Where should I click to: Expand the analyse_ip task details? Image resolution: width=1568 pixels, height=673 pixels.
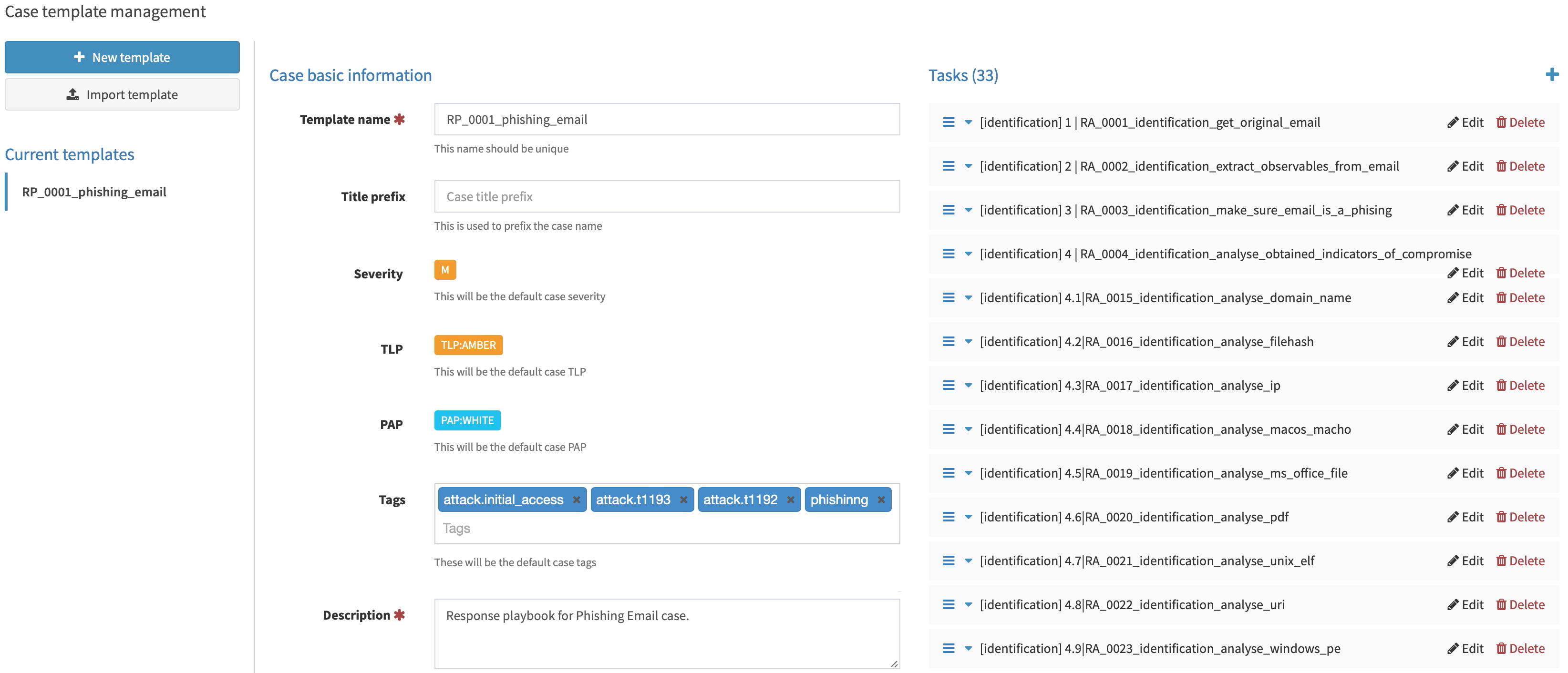coord(968,385)
